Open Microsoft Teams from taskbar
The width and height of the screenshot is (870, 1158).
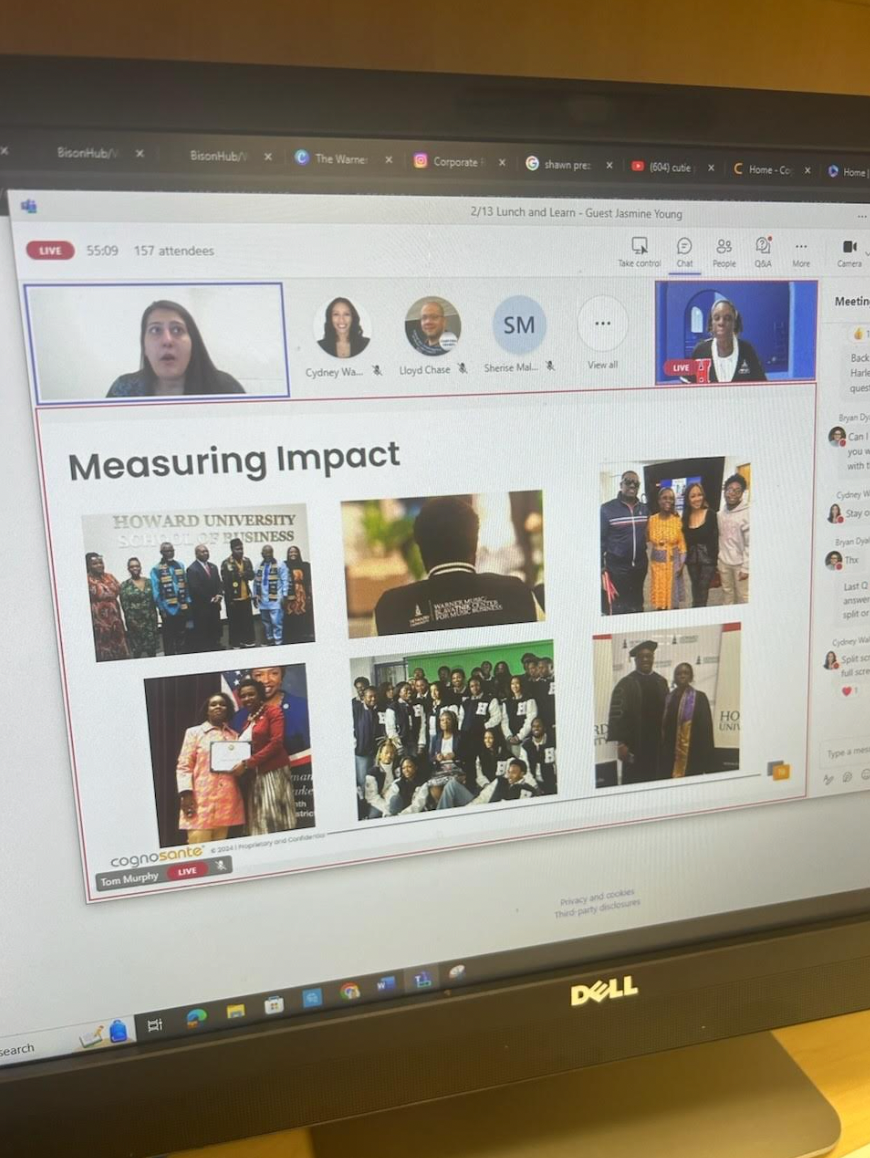[422, 979]
